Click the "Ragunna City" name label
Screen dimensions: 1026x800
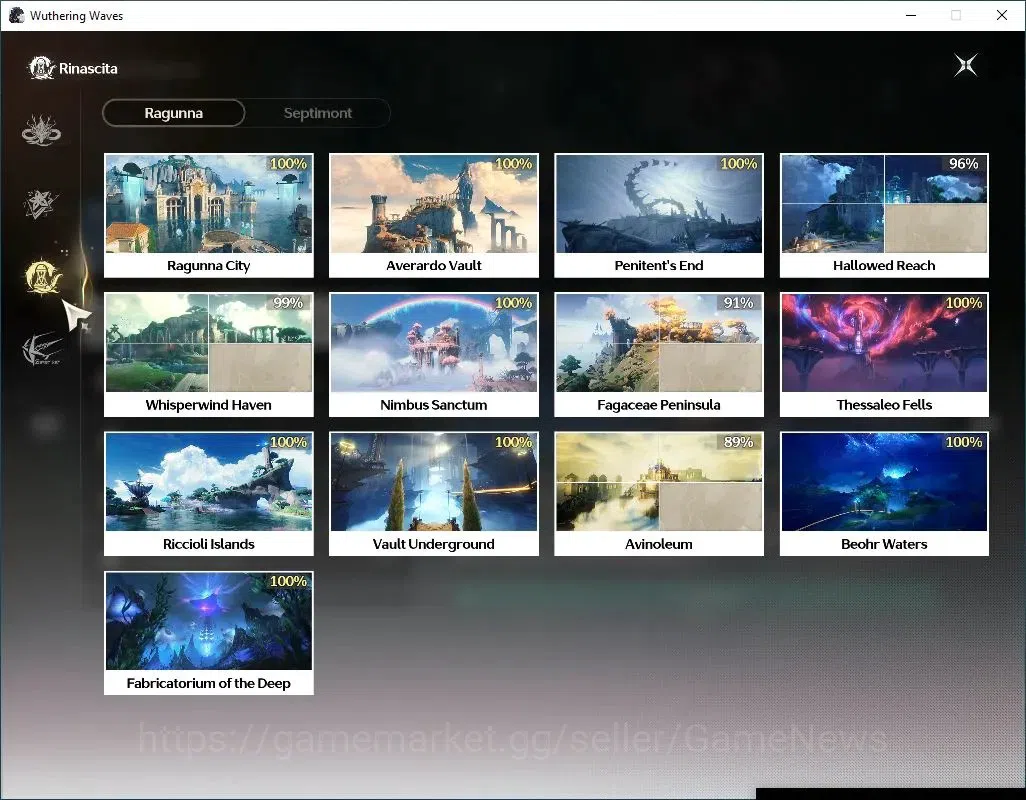pos(209,266)
